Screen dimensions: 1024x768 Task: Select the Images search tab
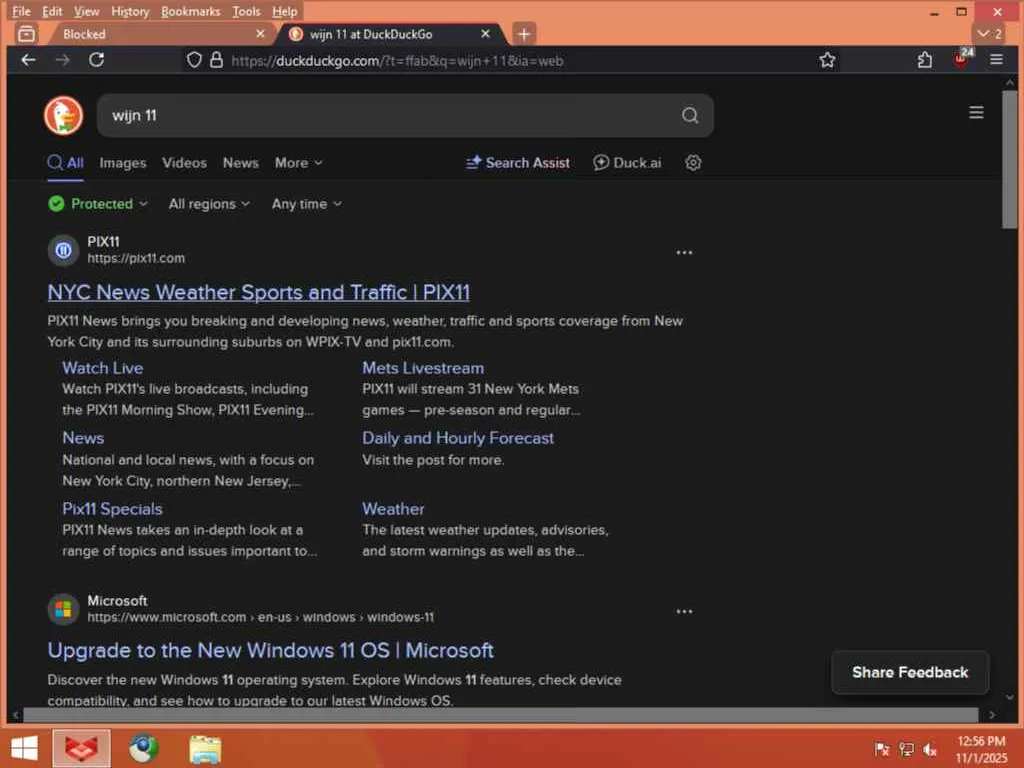tap(123, 163)
